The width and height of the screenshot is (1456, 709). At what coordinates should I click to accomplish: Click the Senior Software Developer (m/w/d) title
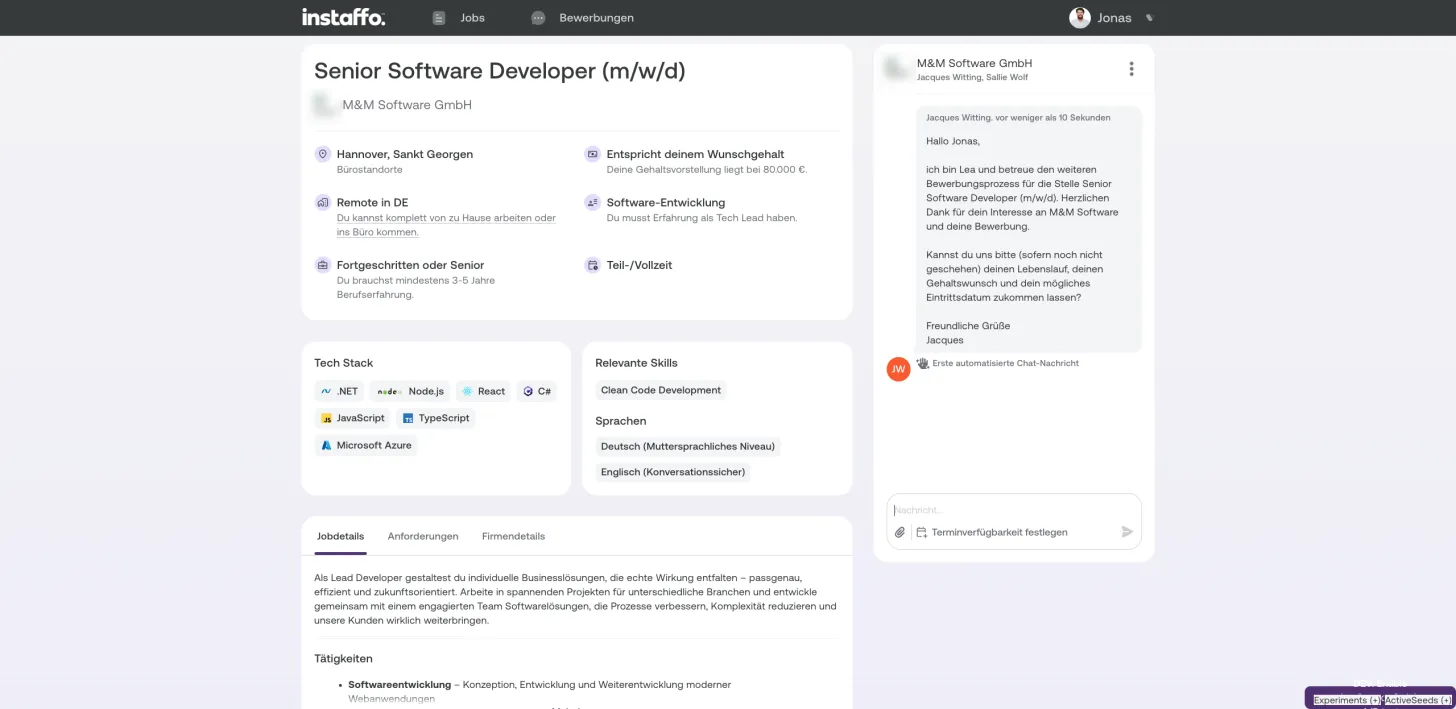click(x=500, y=71)
